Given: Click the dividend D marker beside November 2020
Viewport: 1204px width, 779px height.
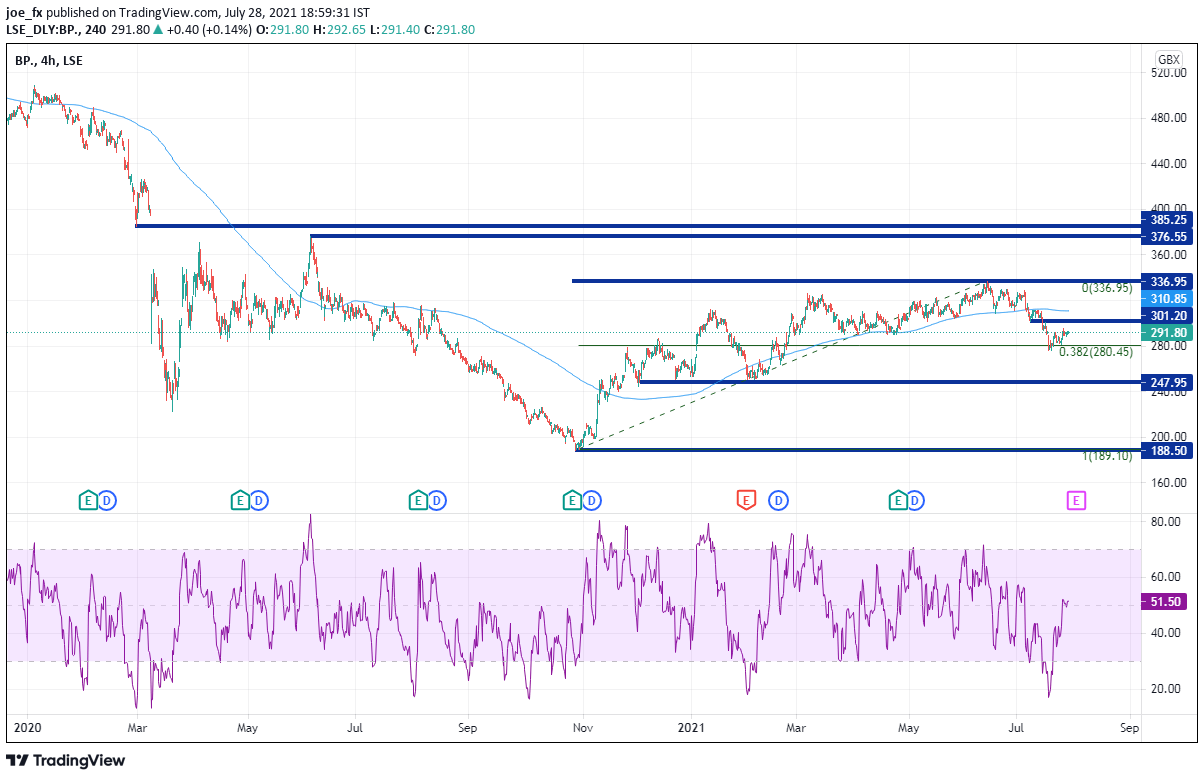Looking at the screenshot, I should coord(591,499).
